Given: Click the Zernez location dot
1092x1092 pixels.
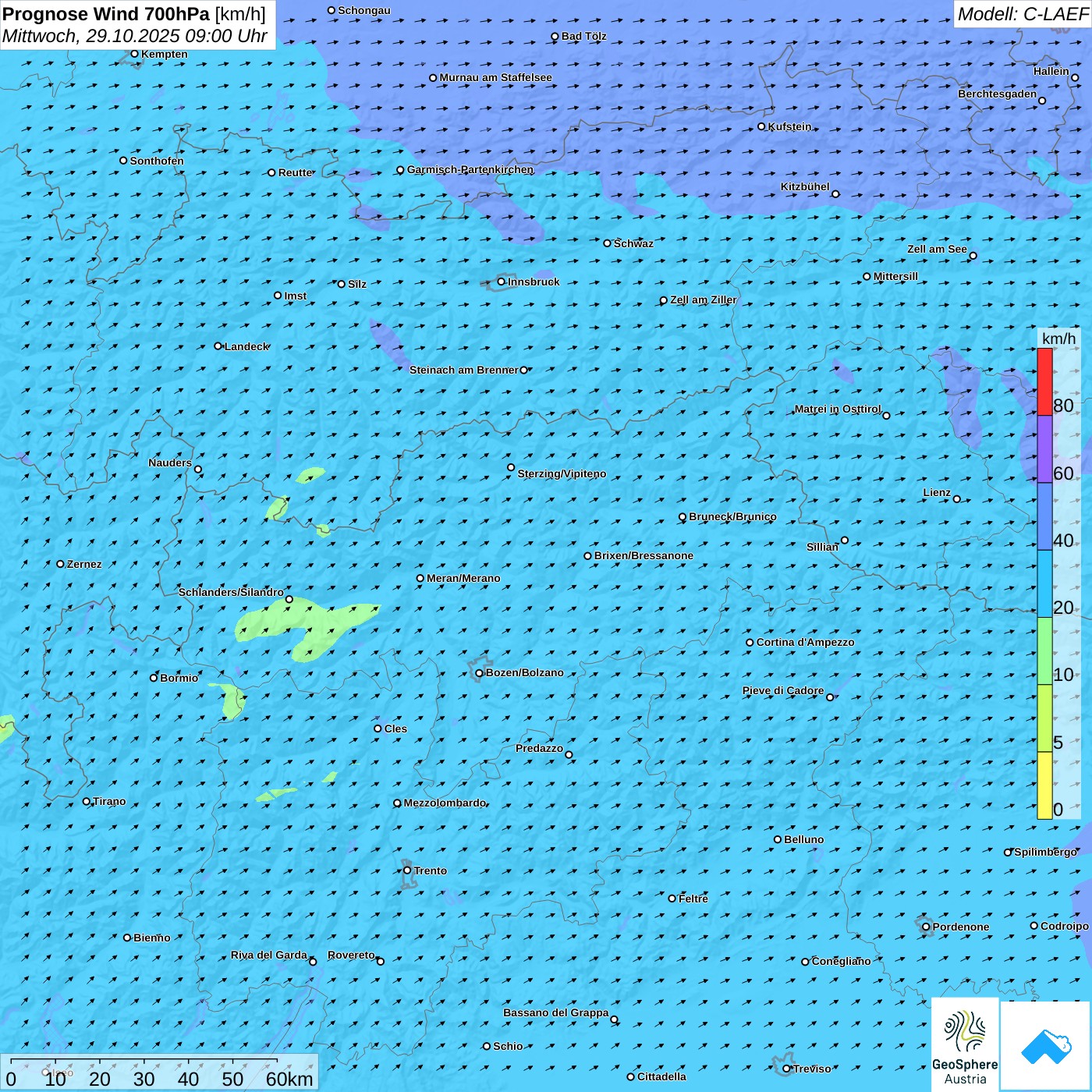Looking at the screenshot, I should (x=61, y=564).
